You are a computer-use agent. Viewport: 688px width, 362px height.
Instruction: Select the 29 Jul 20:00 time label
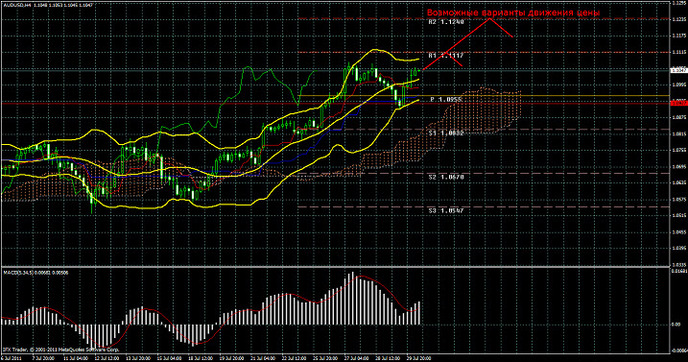[x=417, y=358]
